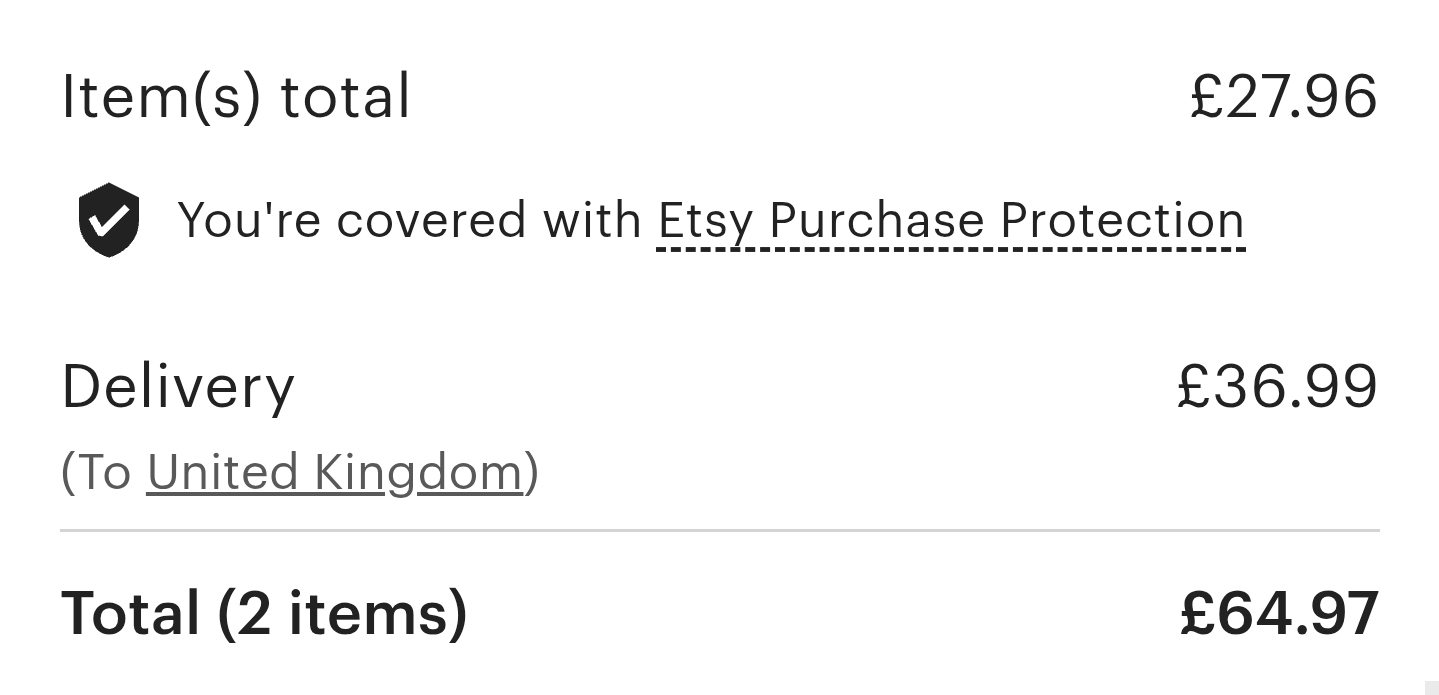Image resolution: width=1439 pixels, height=695 pixels.
Task: Click the word "Etsy" in the protection link
Action: (x=704, y=221)
